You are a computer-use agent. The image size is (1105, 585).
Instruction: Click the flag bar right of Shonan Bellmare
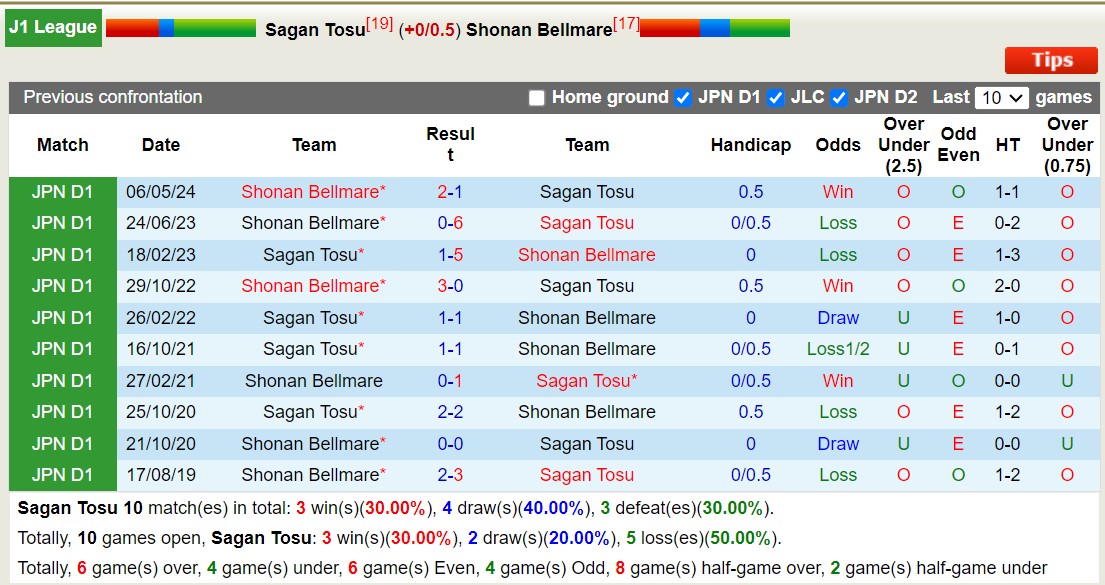pos(713,27)
